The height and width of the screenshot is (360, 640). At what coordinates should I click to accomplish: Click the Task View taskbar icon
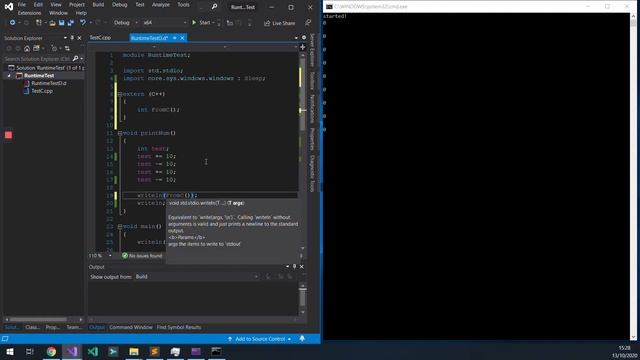tap(29, 351)
